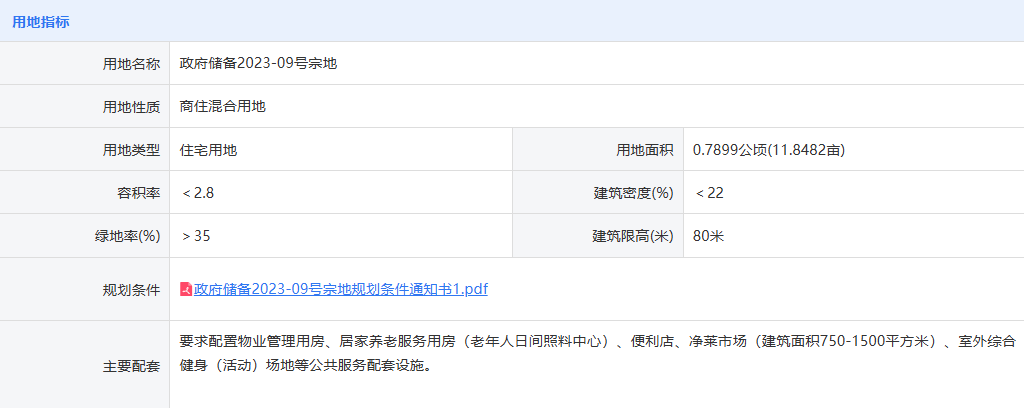This screenshot has height=408, width=1024.
Task: Click the PDF file icon beside the planning link
Action: pyautogui.click(x=185, y=290)
